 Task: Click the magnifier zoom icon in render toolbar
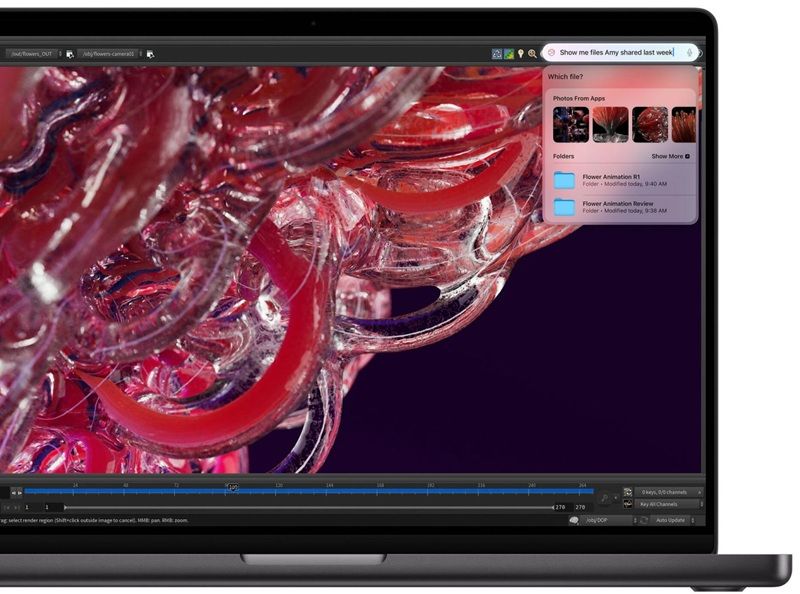(x=532, y=54)
